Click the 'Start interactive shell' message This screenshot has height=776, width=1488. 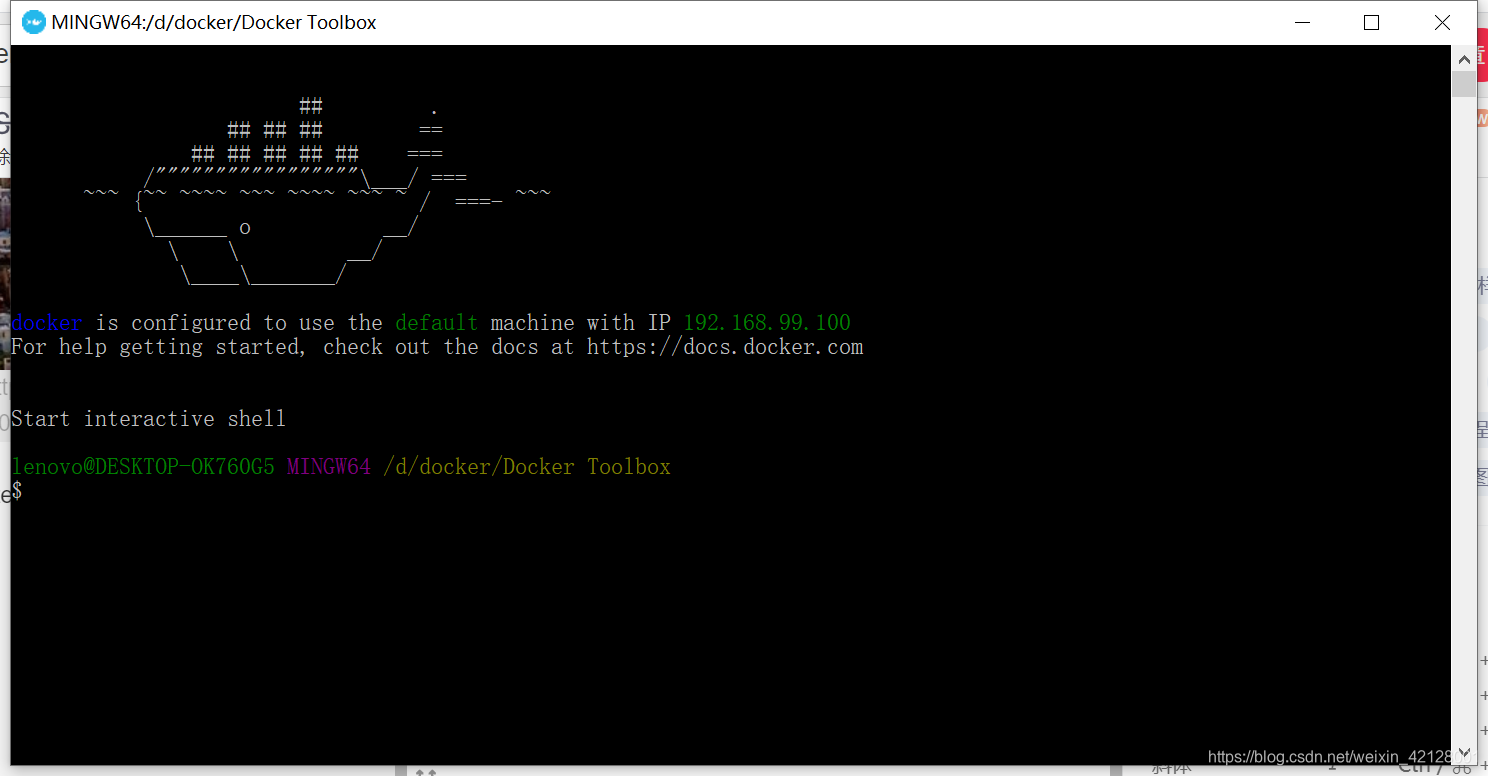pyautogui.click(x=148, y=418)
